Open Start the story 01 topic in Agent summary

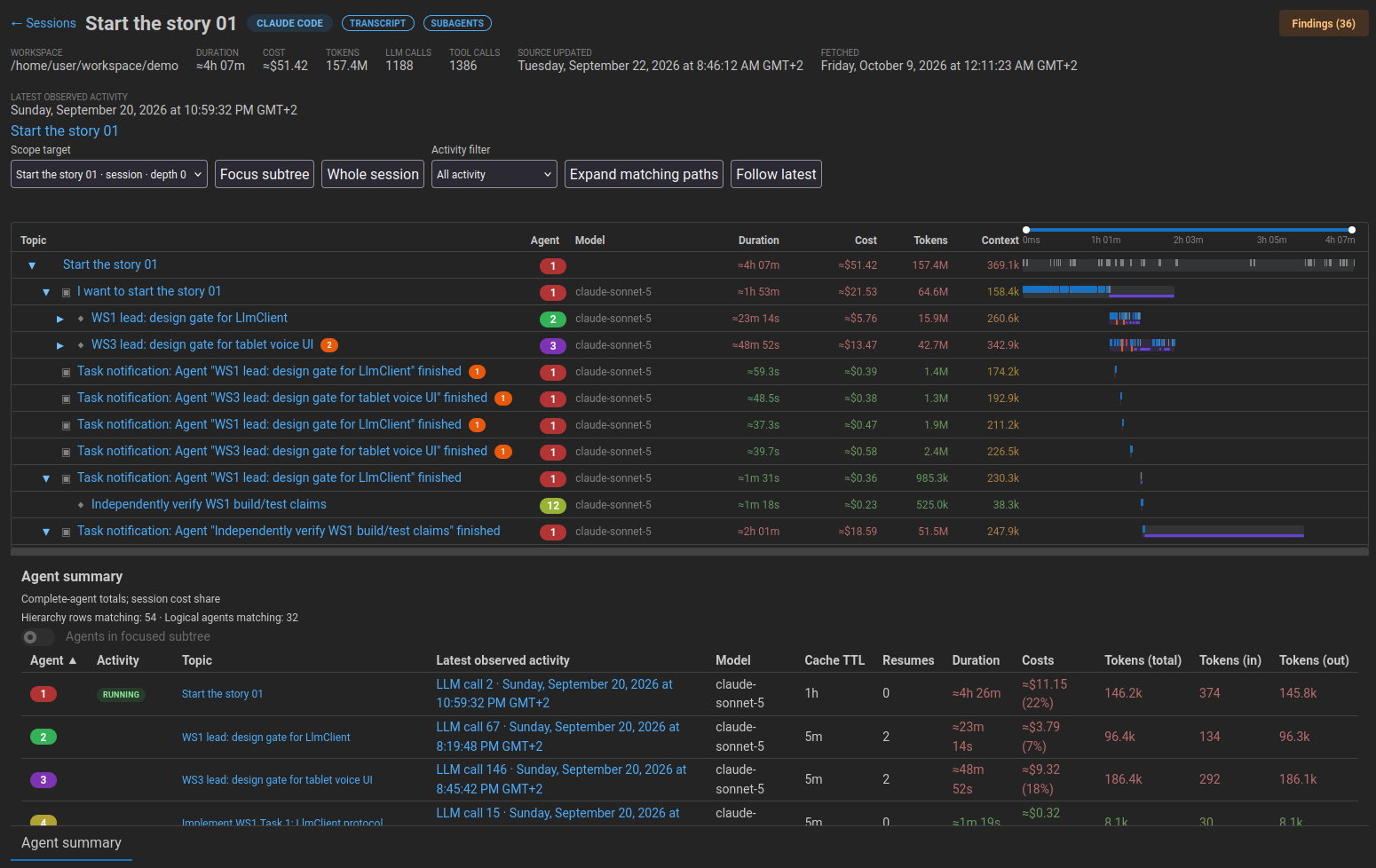(222, 694)
